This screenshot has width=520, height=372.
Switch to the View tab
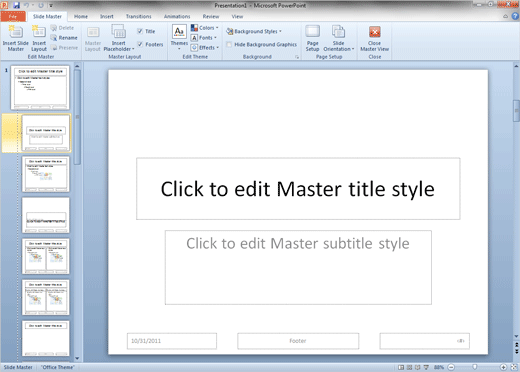[x=237, y=16]
